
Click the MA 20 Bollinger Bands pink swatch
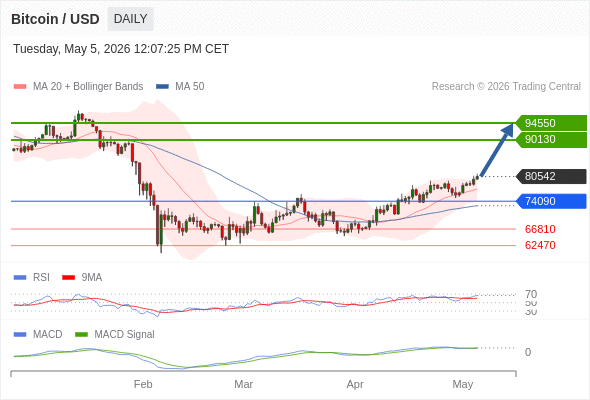click(20, 87)
